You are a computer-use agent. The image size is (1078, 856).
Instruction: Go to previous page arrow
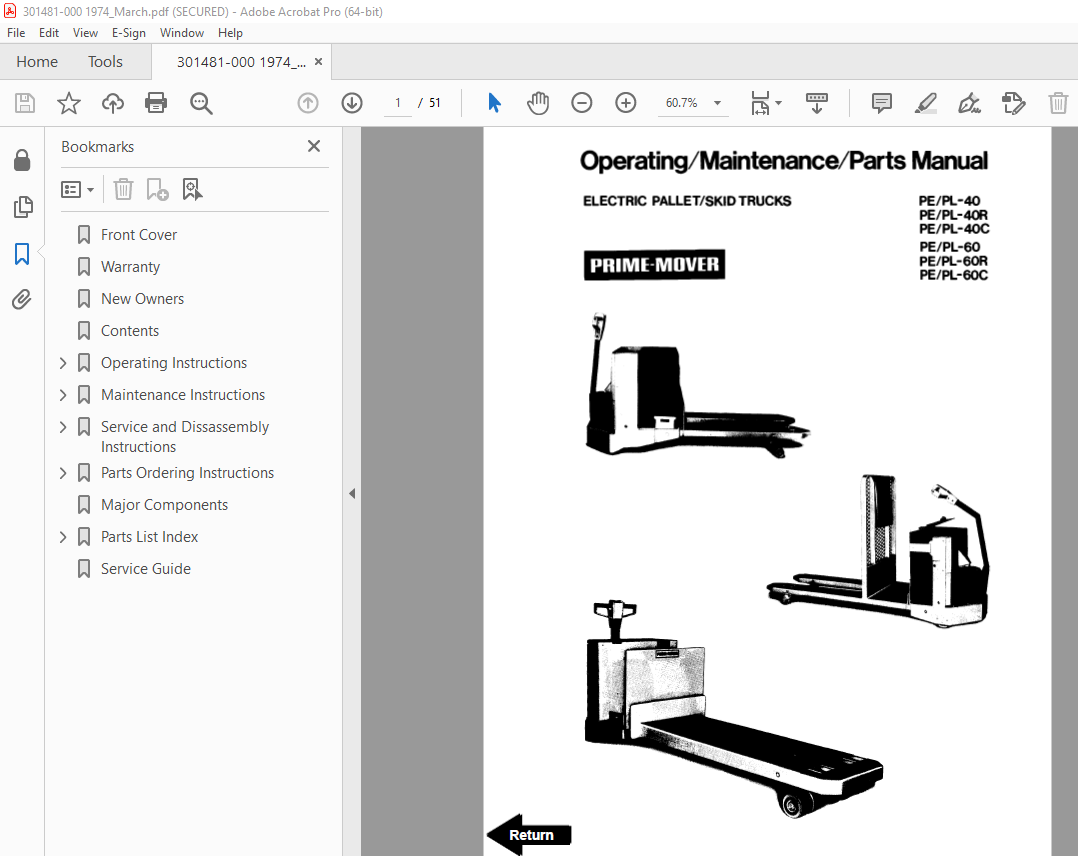point(308,103)
